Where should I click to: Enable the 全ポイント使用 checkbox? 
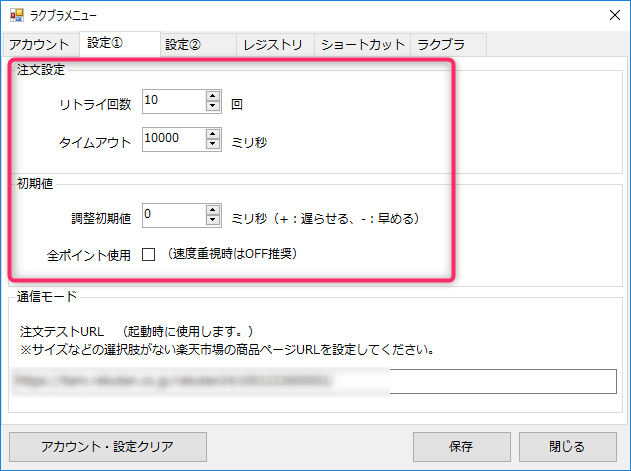(x=149, y=255)
